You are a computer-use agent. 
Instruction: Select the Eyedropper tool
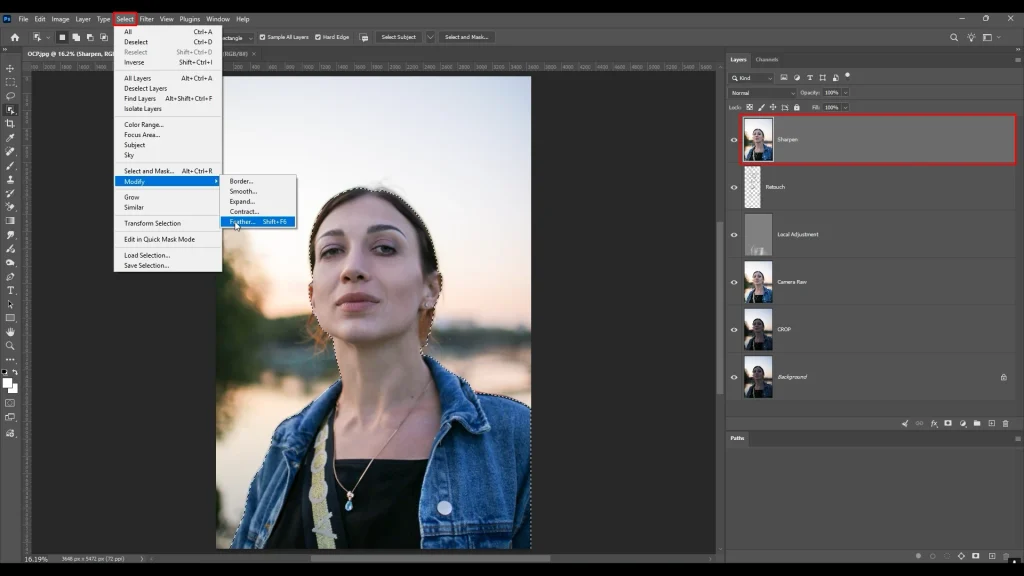click(x=10, y=138)
